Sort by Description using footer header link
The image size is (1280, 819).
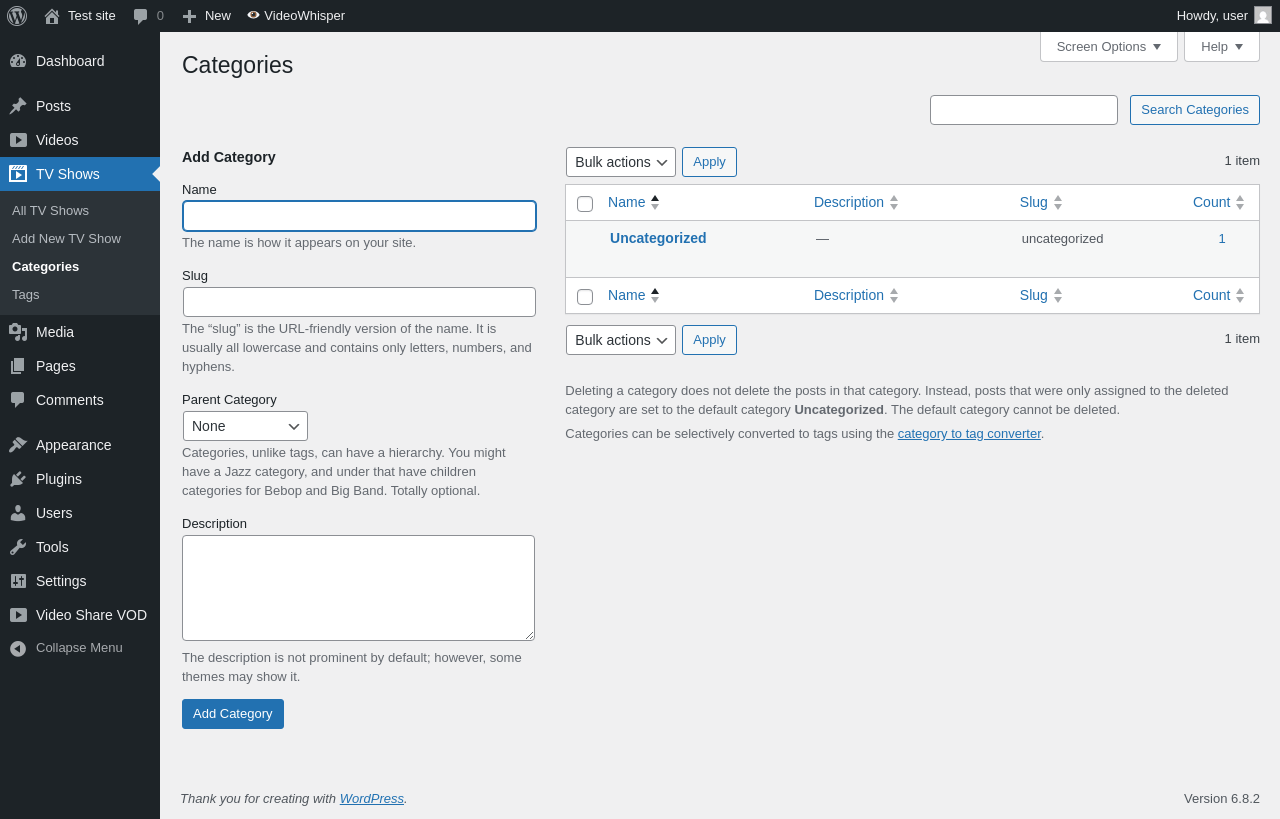click(849, 295)
